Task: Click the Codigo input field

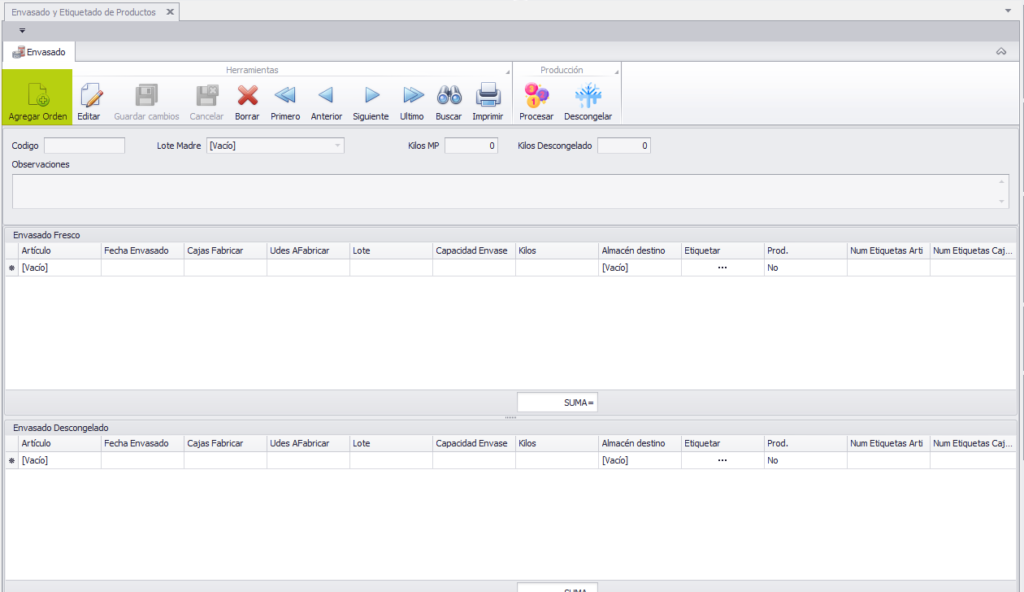Action: click(84, 146)
